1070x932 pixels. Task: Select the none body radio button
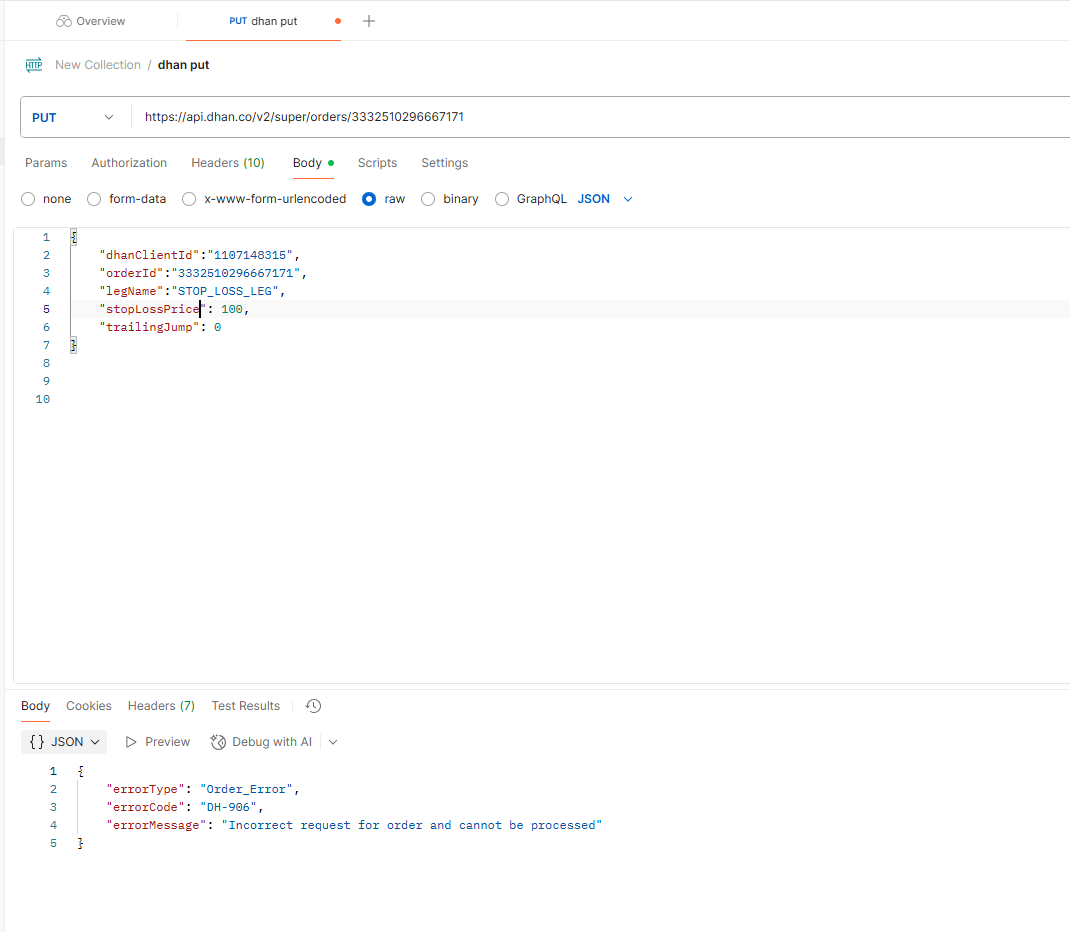28,199
